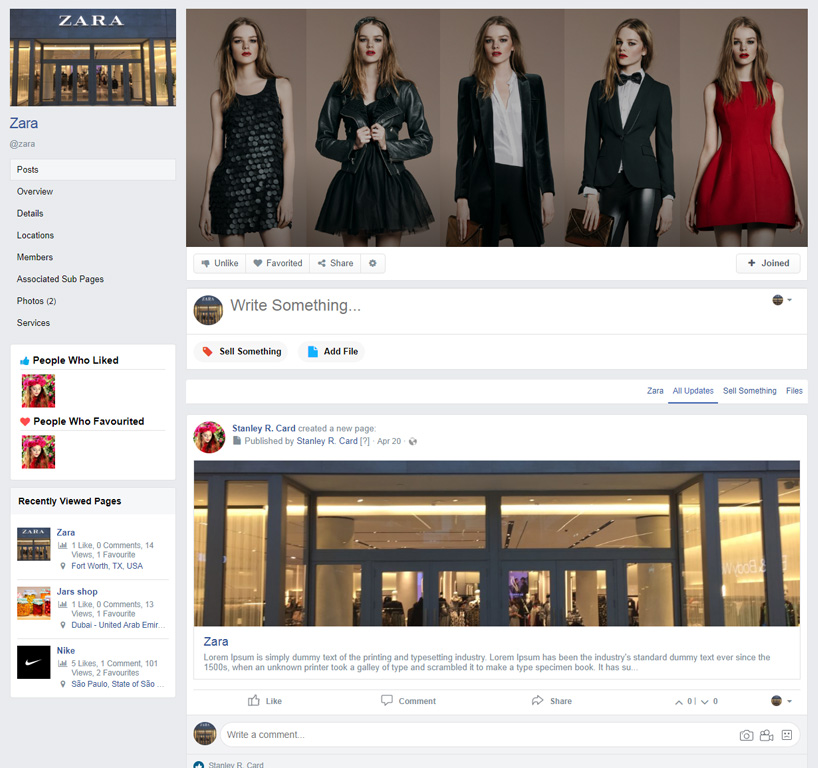Click the Write a comment input field

(470, 735)
